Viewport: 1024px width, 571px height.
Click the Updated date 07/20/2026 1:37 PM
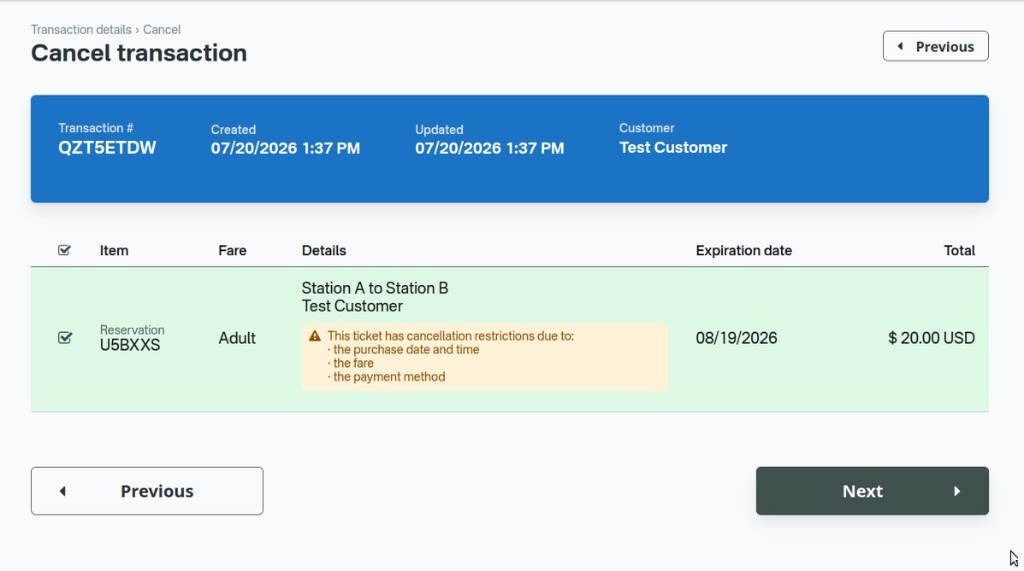tap(490, 148)
